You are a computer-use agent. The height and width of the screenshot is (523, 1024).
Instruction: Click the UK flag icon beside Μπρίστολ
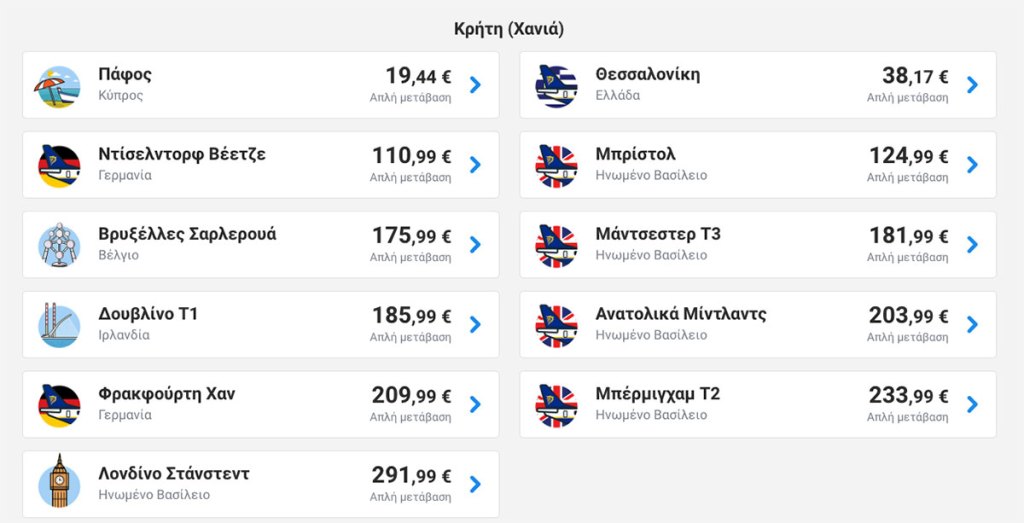click(x=556, y=166)
